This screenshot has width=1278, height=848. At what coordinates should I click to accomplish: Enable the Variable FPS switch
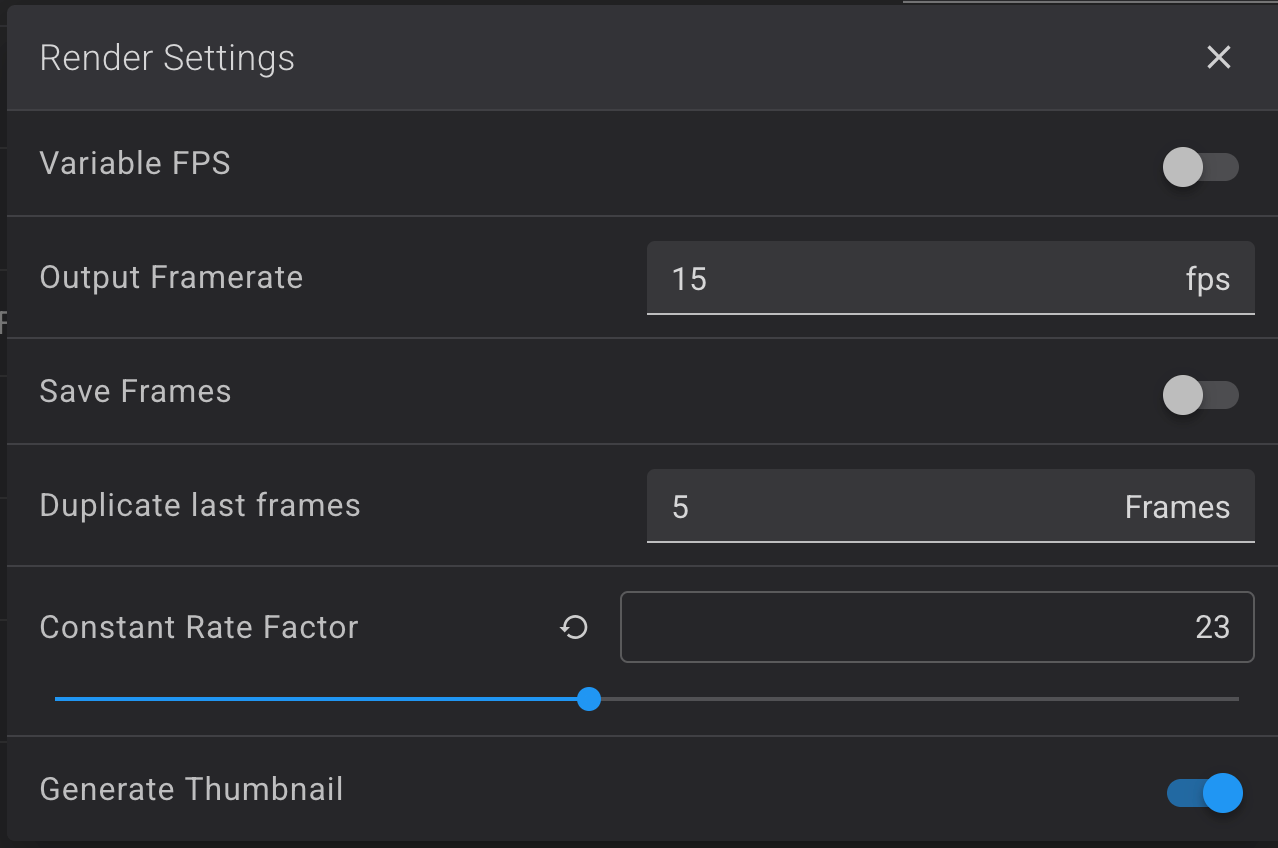[x=1200, y=167]
